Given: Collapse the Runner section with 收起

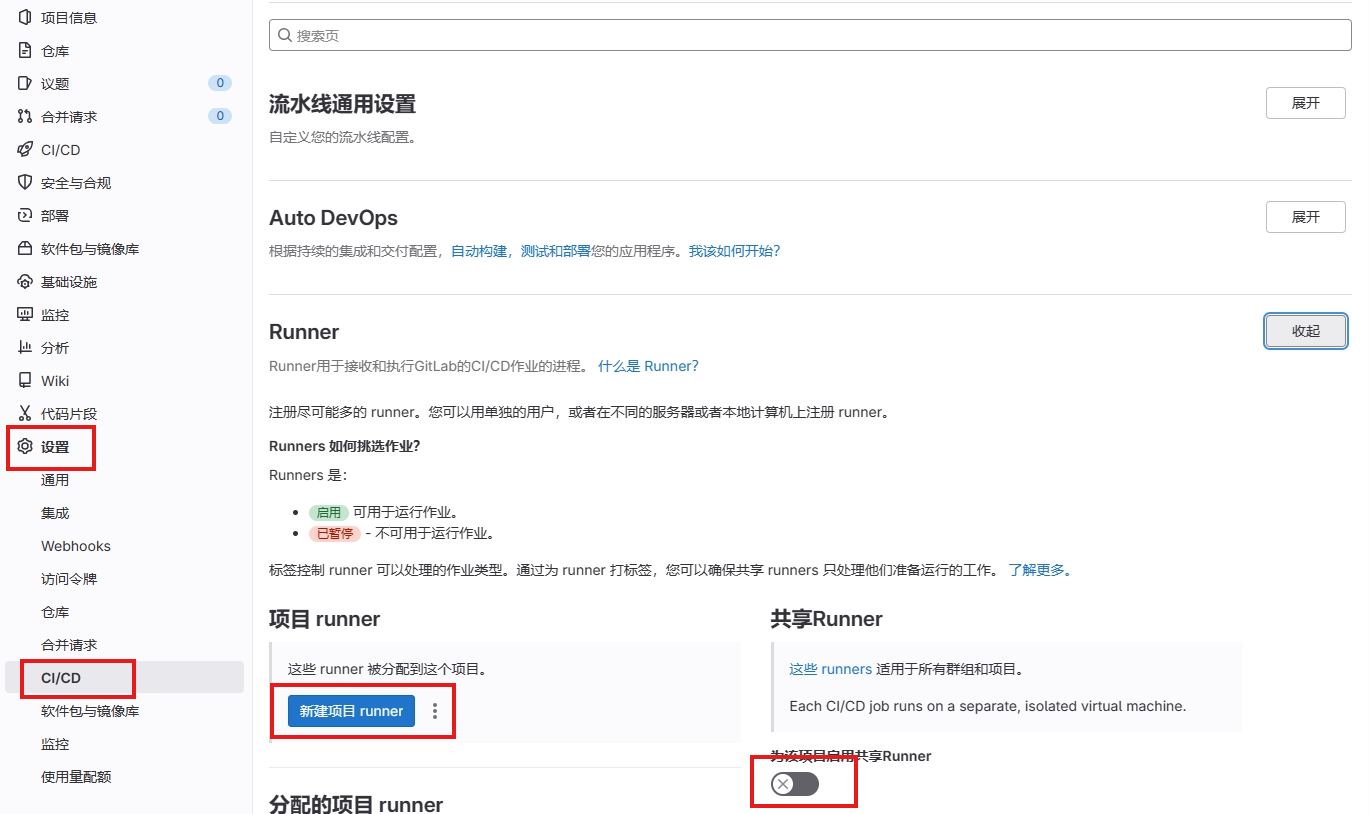Looking at the screenshot, I should (1305, 331).
